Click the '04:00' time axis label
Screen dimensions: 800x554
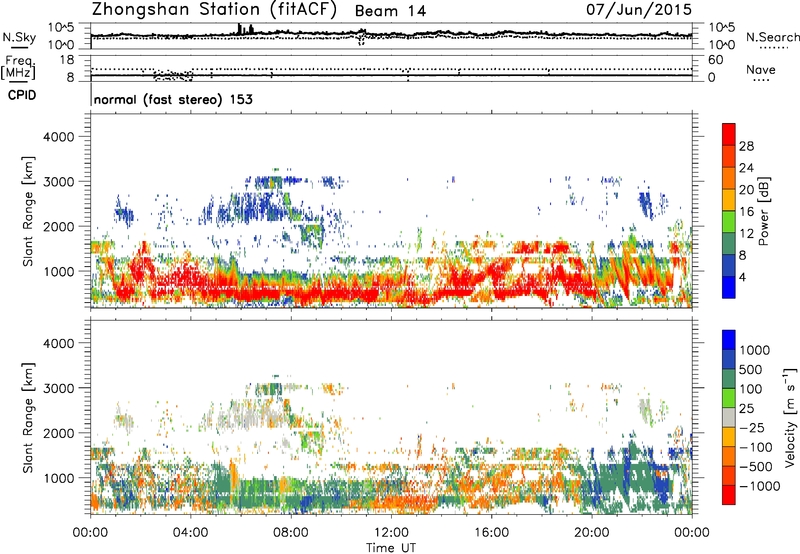[x=190, y=533]
